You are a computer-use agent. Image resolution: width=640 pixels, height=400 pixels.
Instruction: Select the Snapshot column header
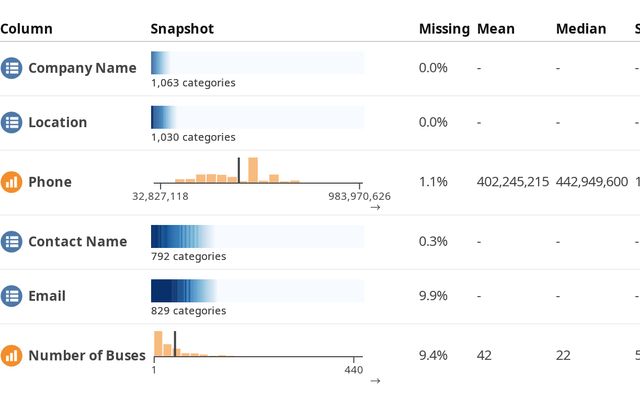coord(182,29)
